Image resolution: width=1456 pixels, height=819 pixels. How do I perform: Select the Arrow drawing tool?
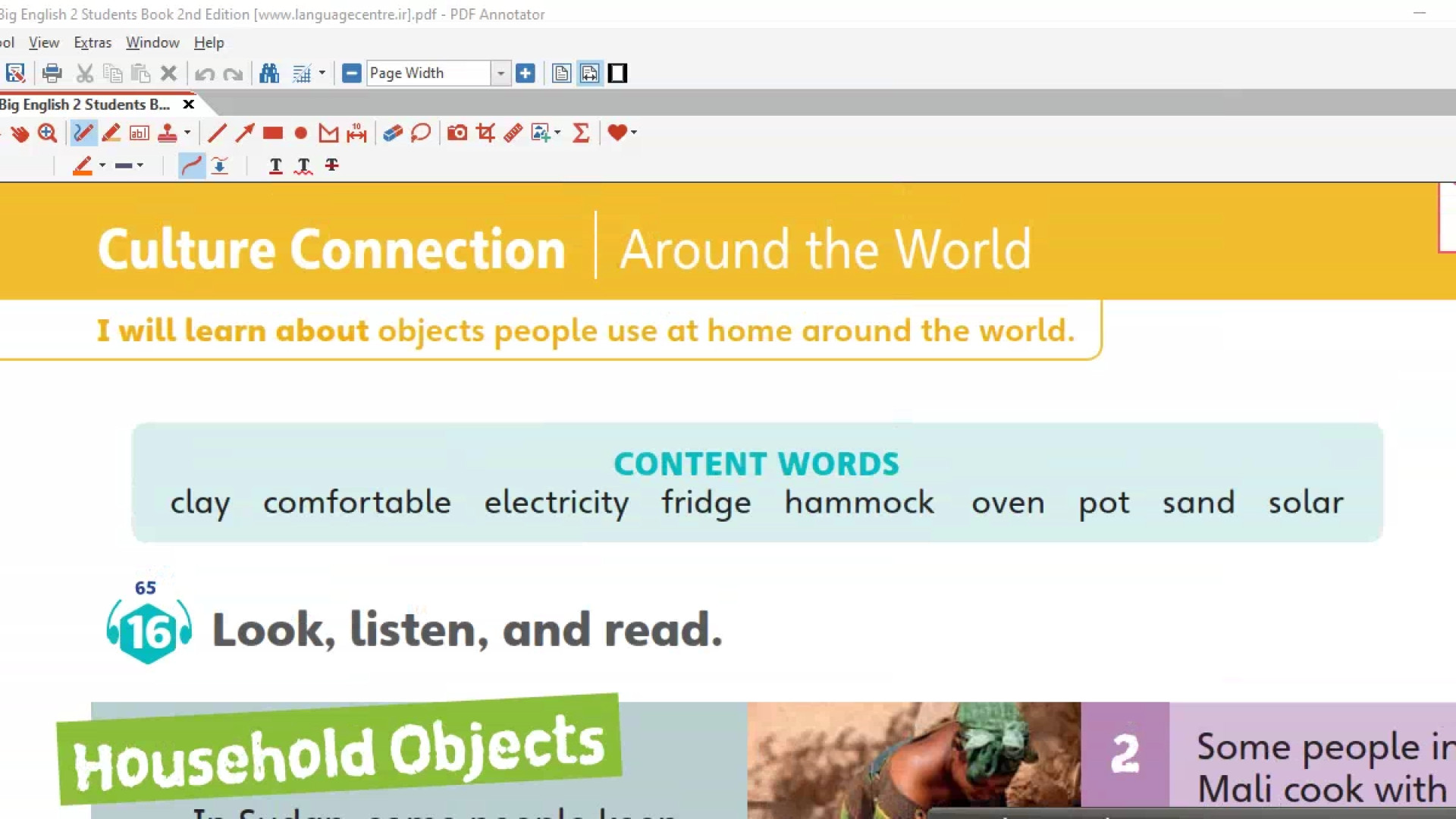tap(244, 133)
